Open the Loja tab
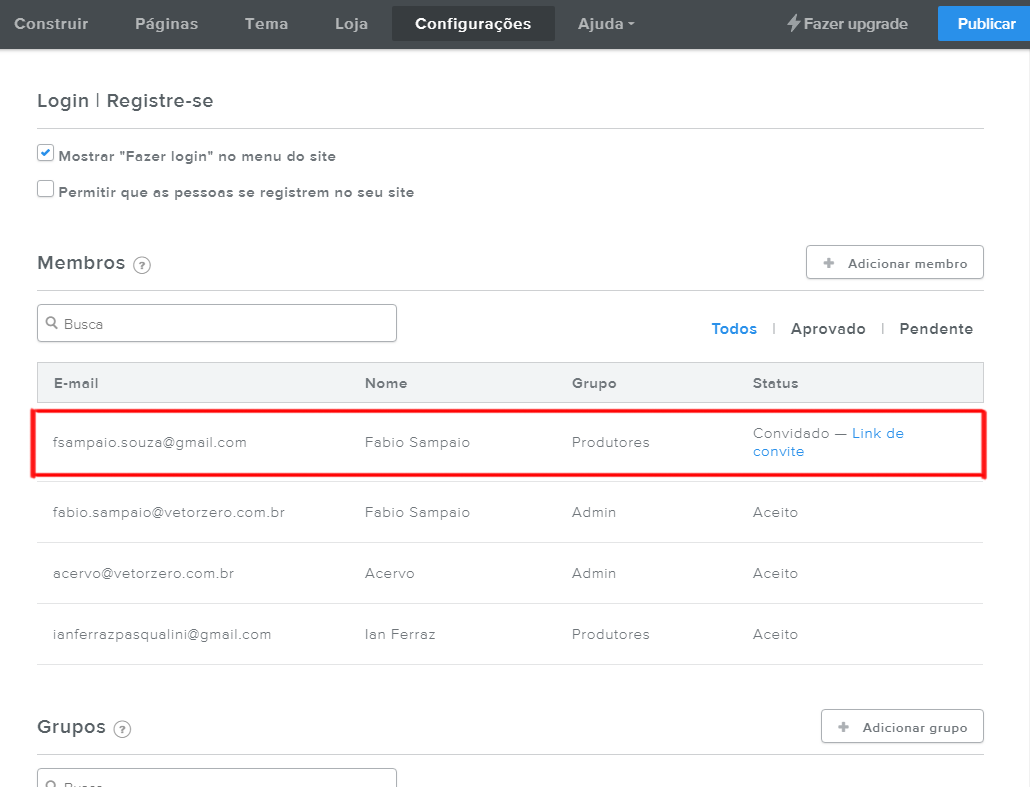1030x787 pixels. pos(351,24)
